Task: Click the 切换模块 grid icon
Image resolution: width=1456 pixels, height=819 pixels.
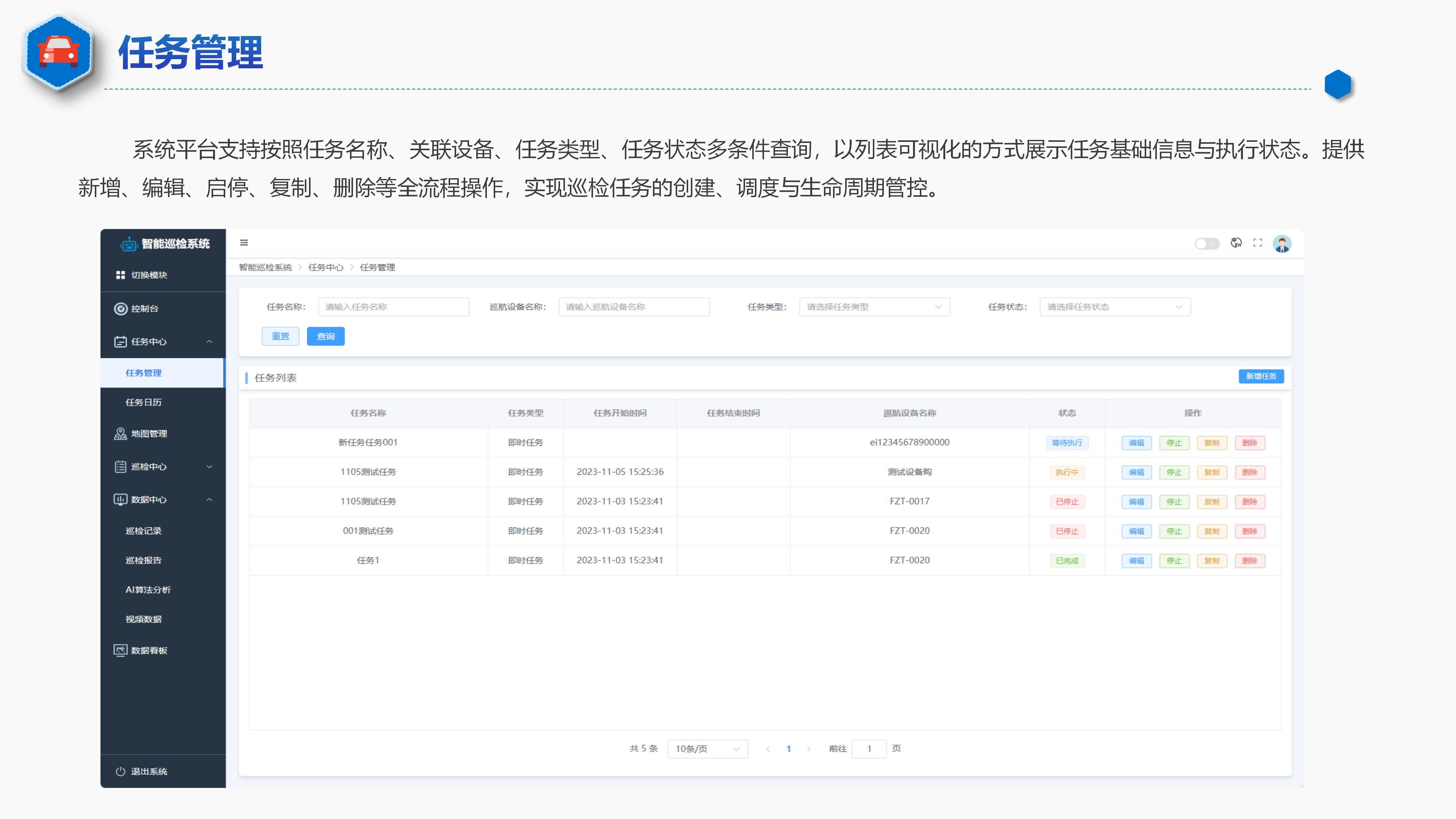Action: (121, 275)
